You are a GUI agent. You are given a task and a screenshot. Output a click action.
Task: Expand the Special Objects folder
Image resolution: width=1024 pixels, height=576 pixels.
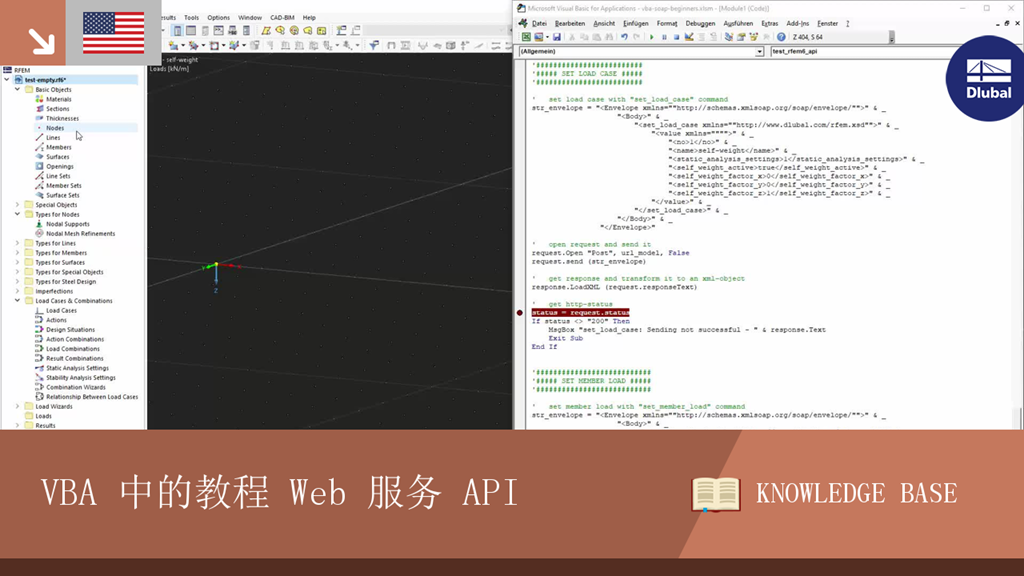coord(18,204)
